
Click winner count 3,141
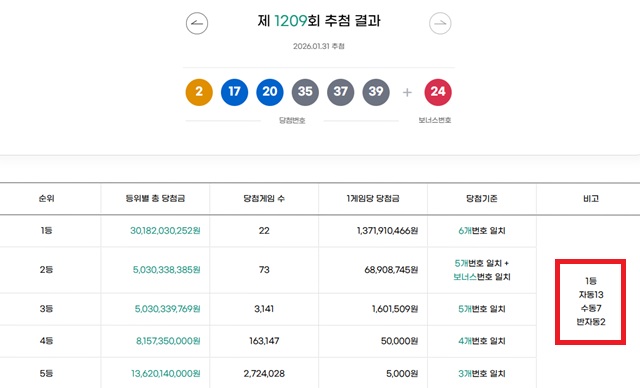[264, 309]
